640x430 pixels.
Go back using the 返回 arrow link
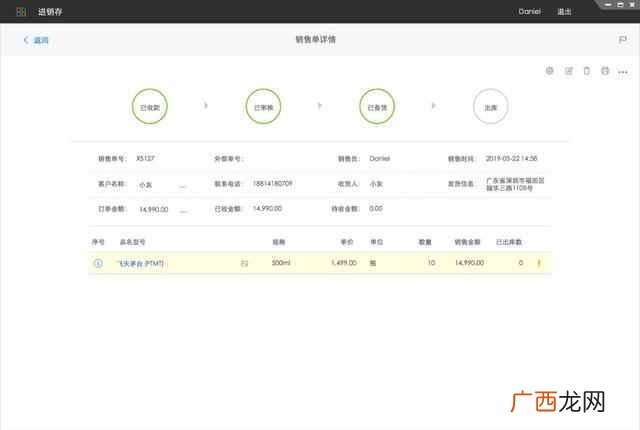[36, 40]
